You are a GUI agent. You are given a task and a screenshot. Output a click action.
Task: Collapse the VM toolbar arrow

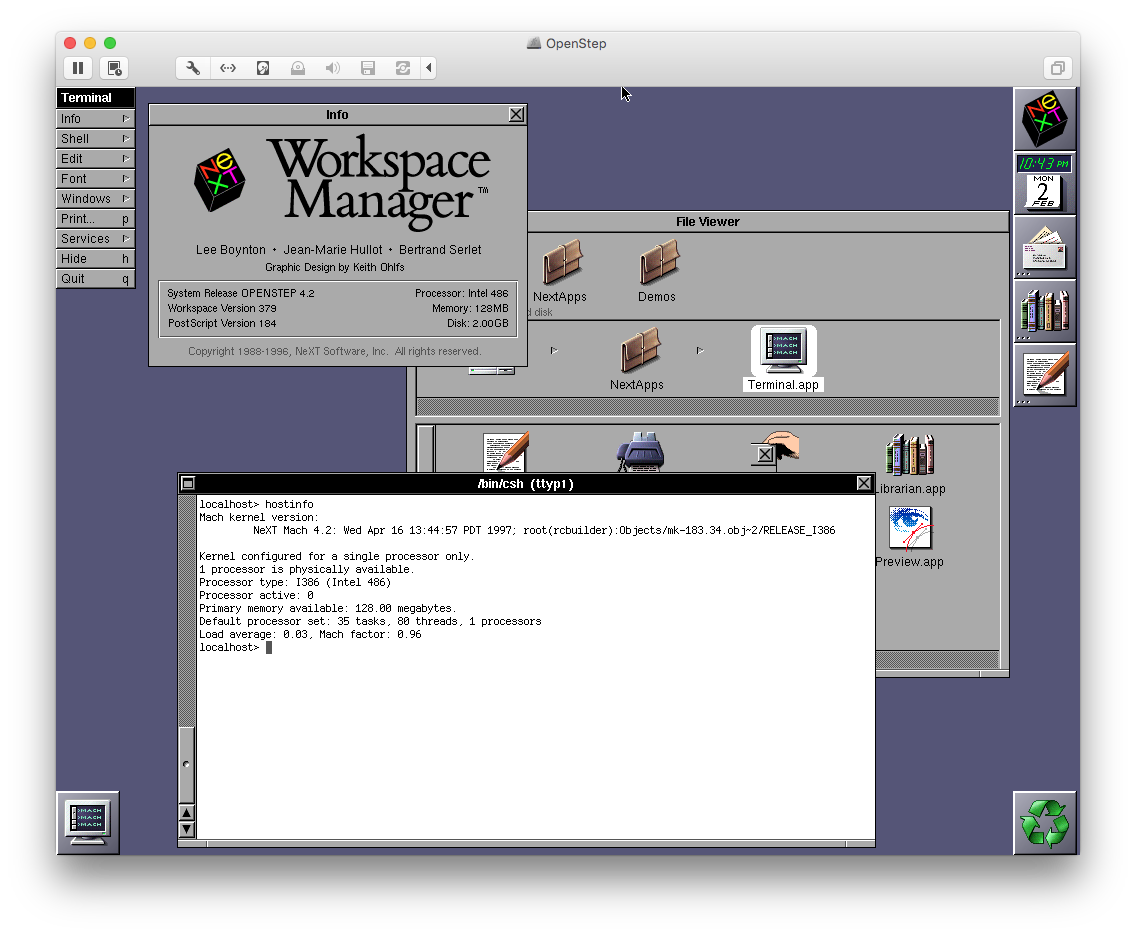429,68
